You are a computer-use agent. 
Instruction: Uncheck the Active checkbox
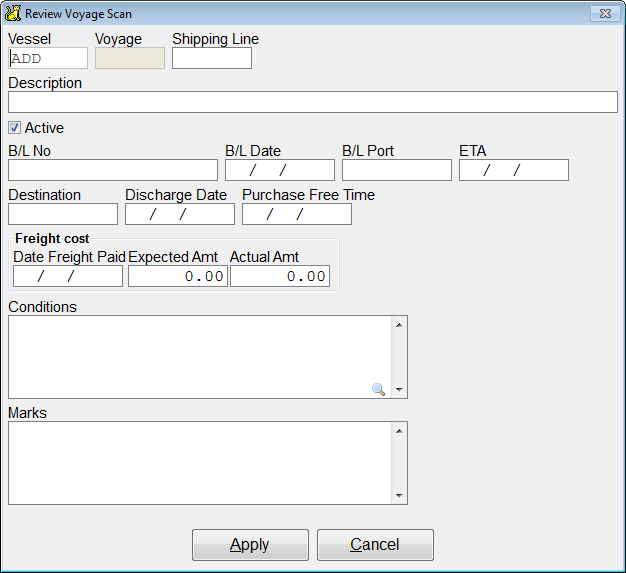tap(14, 128)
